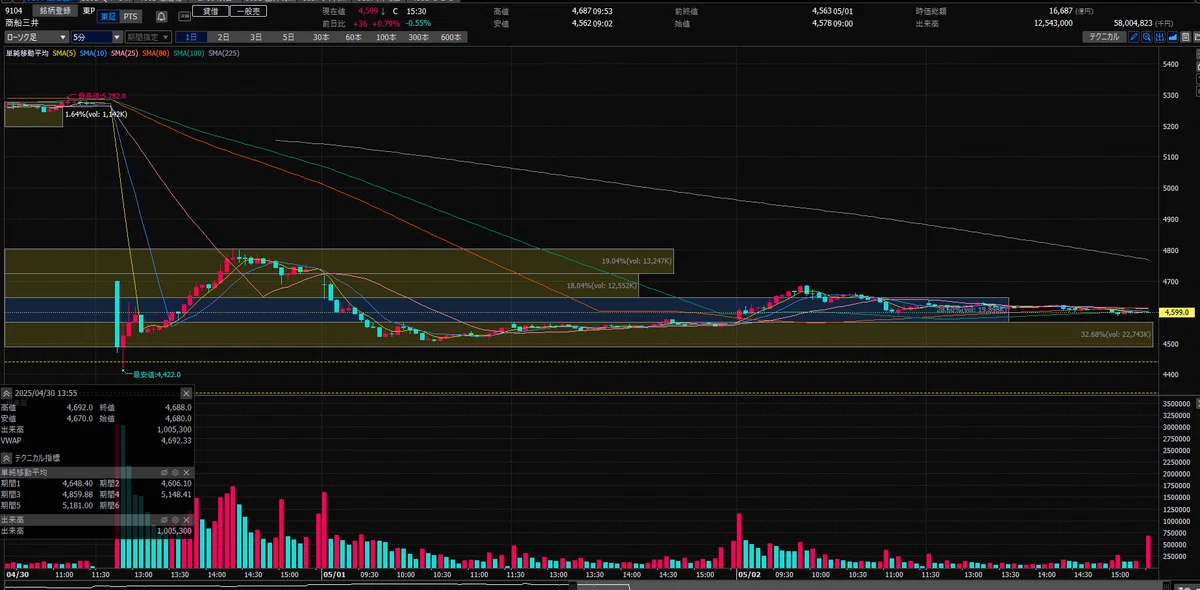Click the 期間1 value 4,648.40
1200x590 pixels.
point(78,483)
